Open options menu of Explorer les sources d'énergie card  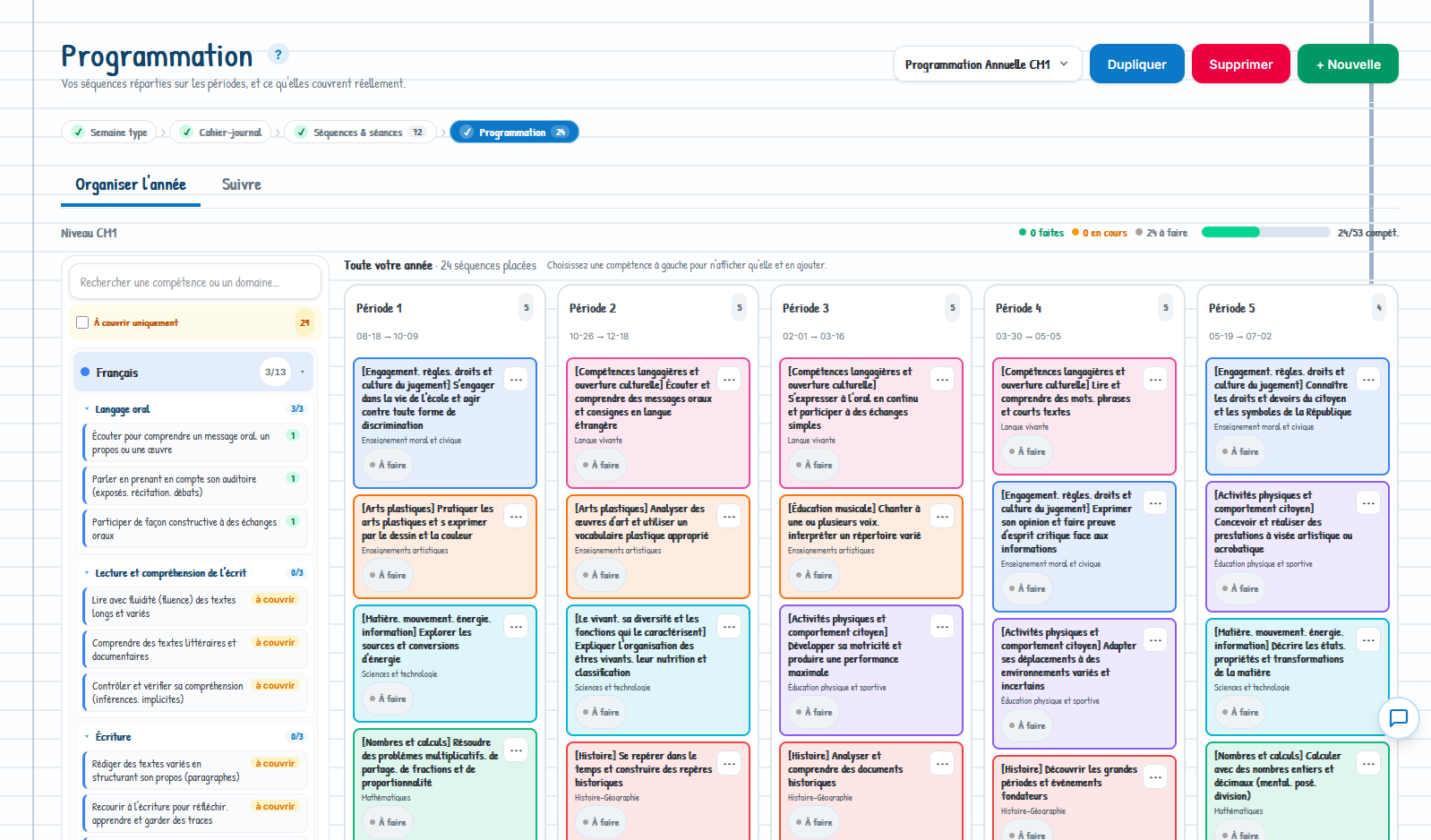coord(517,627)
